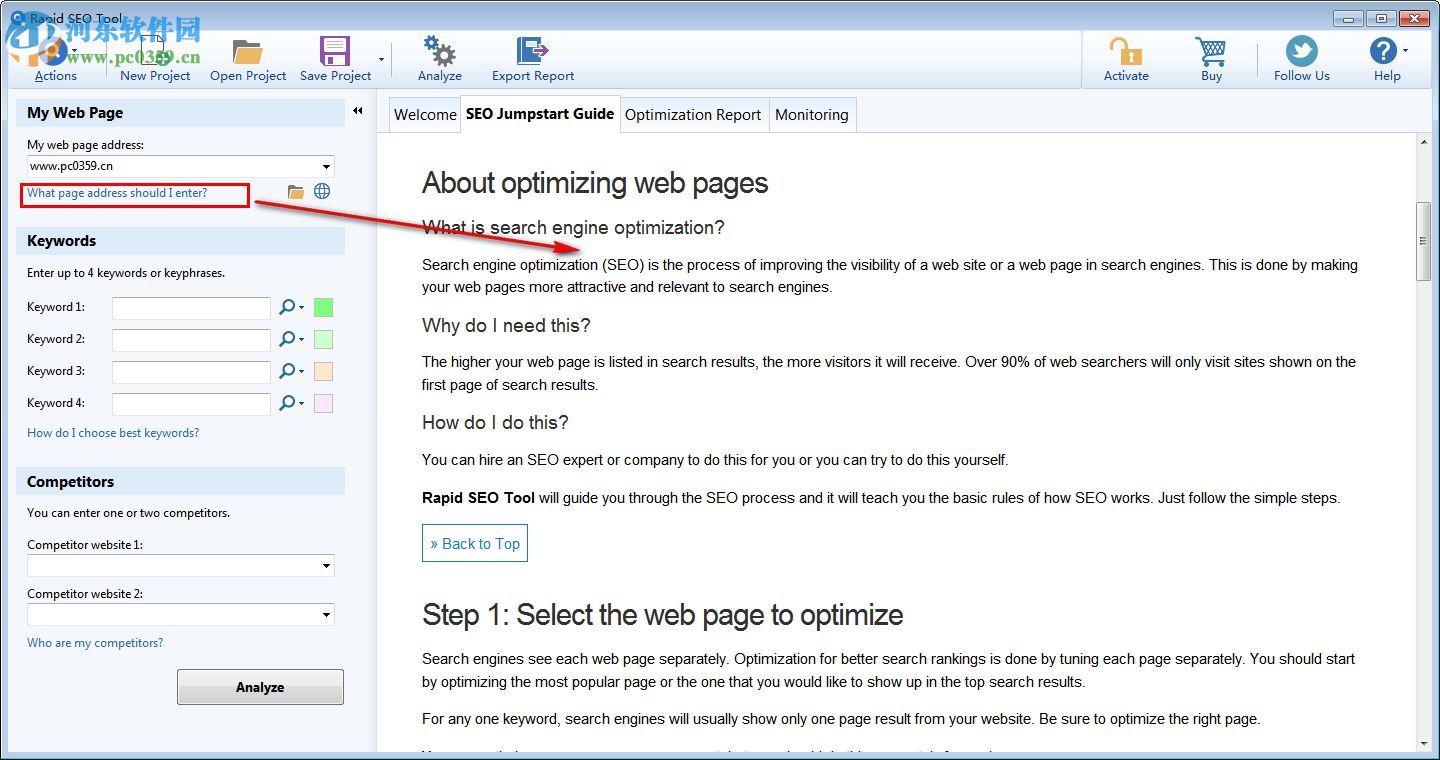Switch to the Monitoring tab

point(812,114)
